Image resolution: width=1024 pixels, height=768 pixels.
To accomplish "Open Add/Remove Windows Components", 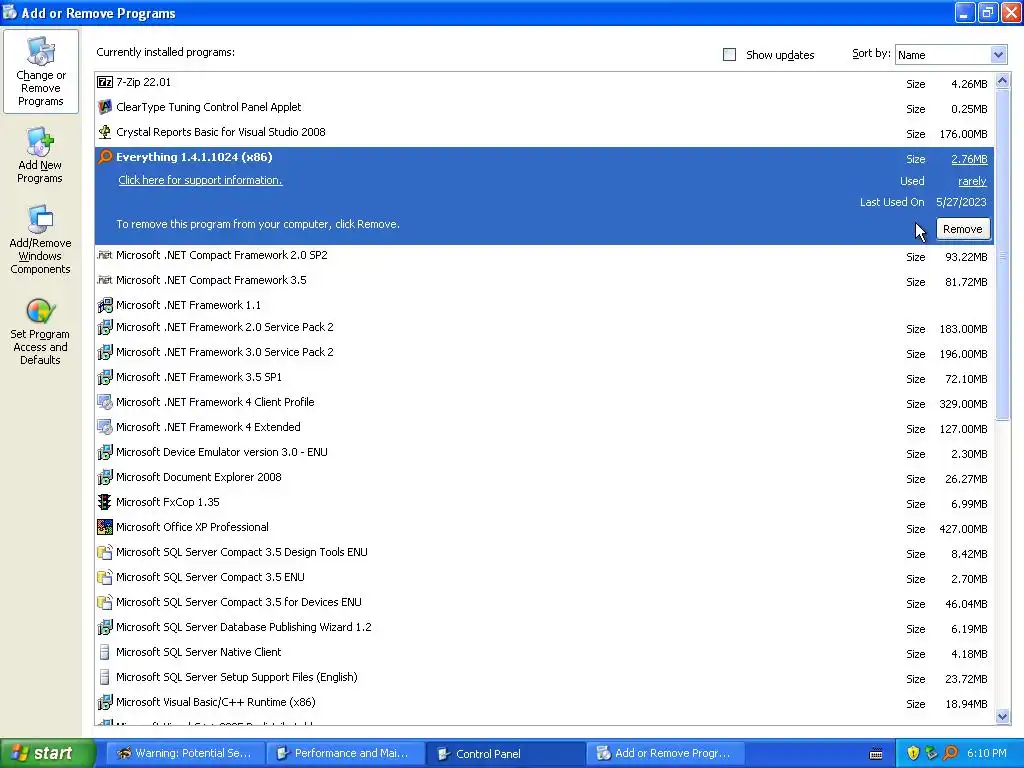I will tap(40, 240).
